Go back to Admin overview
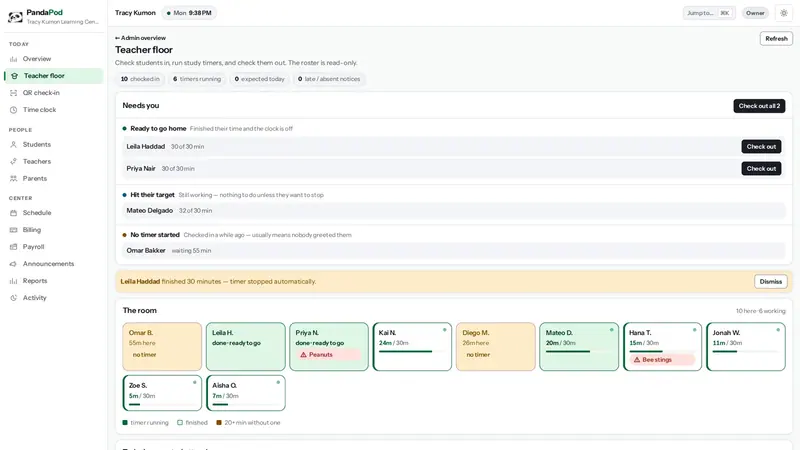Screen dimensions: 800x450 (140, 38)
